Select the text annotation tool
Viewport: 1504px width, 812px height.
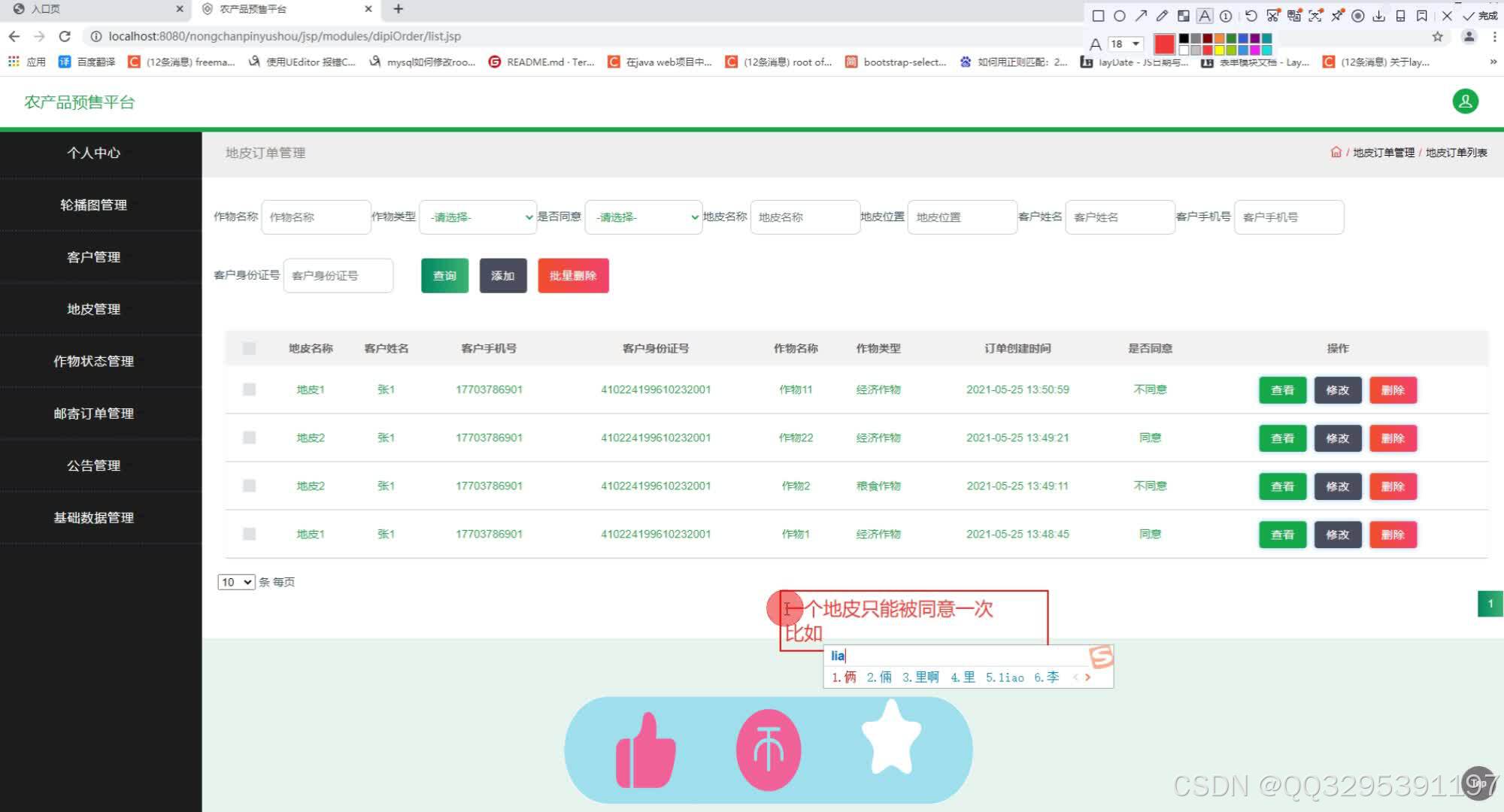click(x=1205, y=16)
